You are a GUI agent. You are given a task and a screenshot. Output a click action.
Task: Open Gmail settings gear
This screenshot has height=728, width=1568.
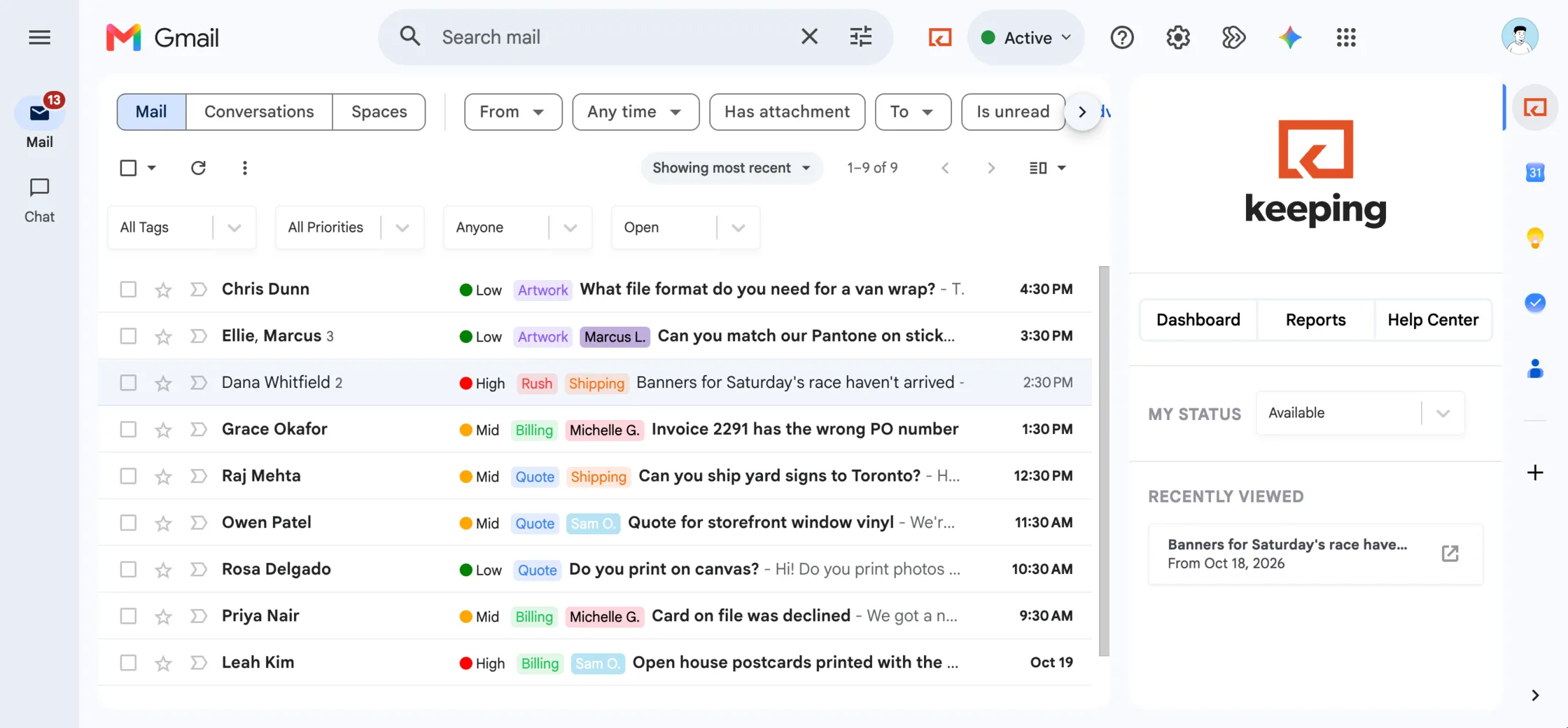click(x=1177, y=37)
